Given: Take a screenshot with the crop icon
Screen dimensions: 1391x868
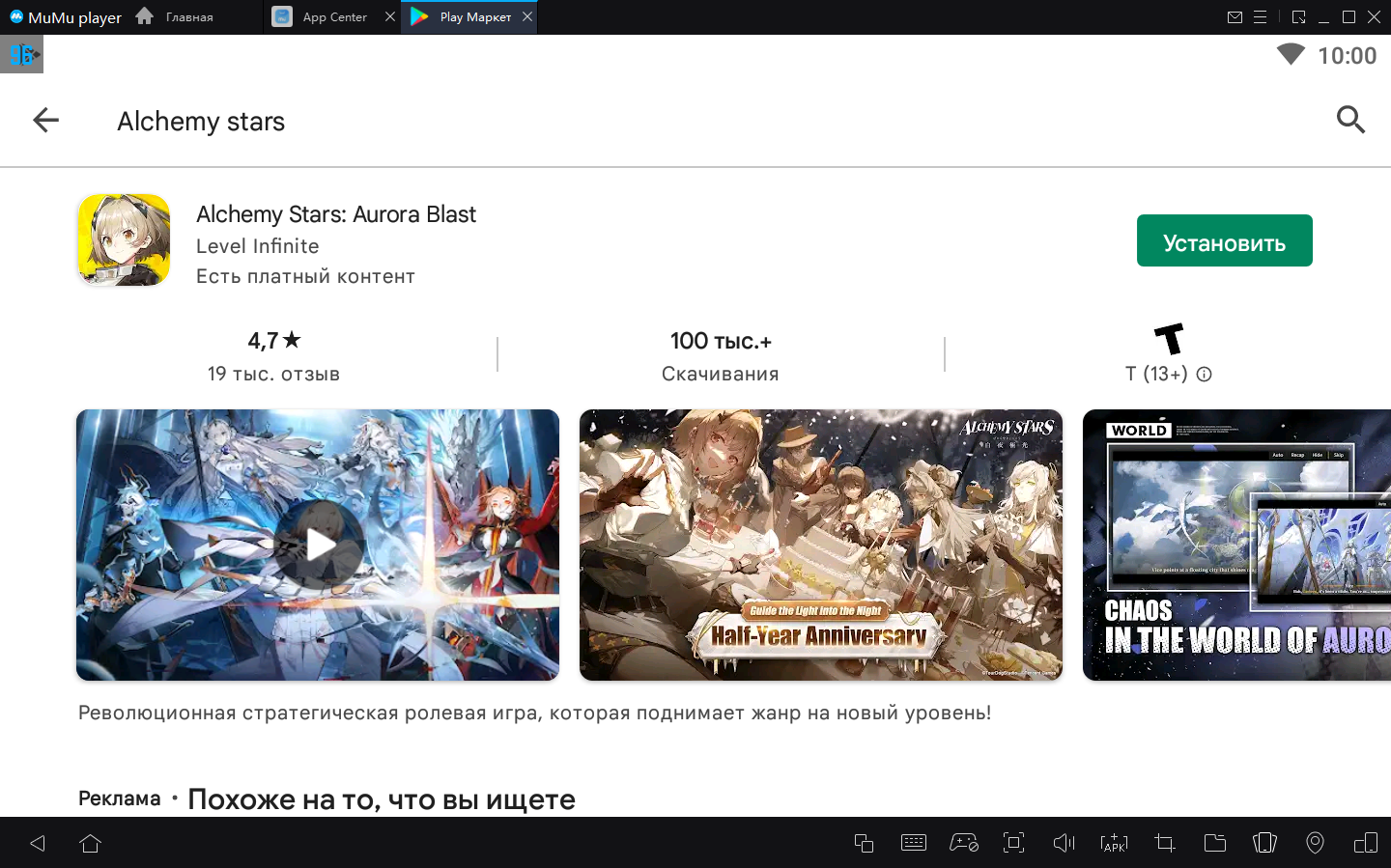Looking at the screenshot, I should pos(1164,843).
